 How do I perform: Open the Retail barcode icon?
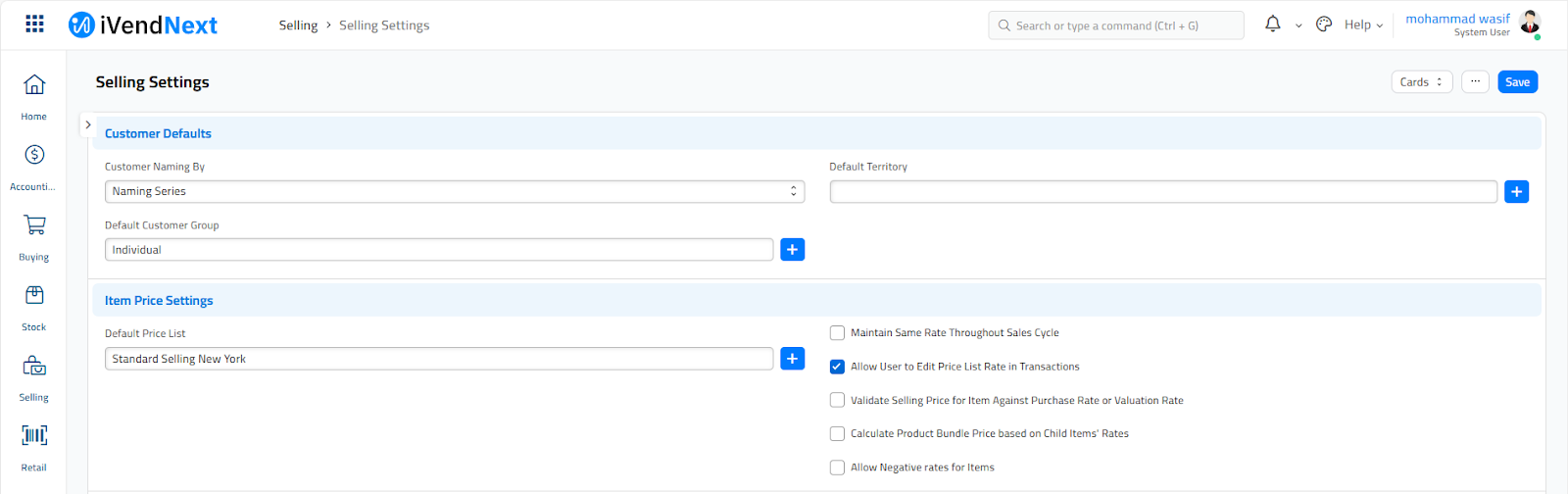[34, 435]
